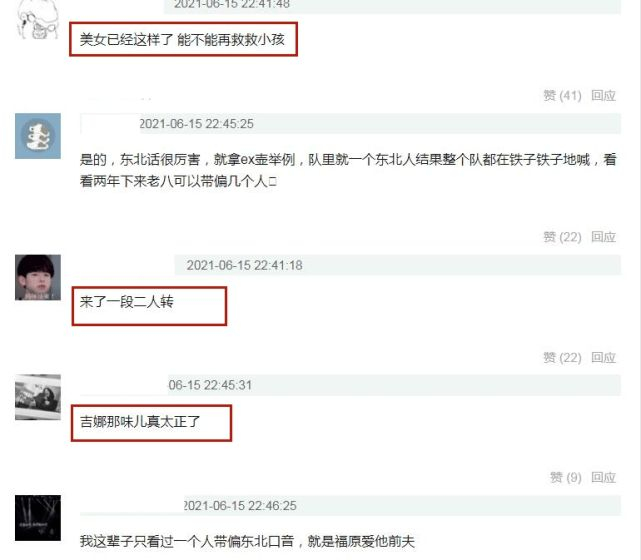Like the comment with 赞 (41)
The image size is (641, 560).
coord(562,96)
